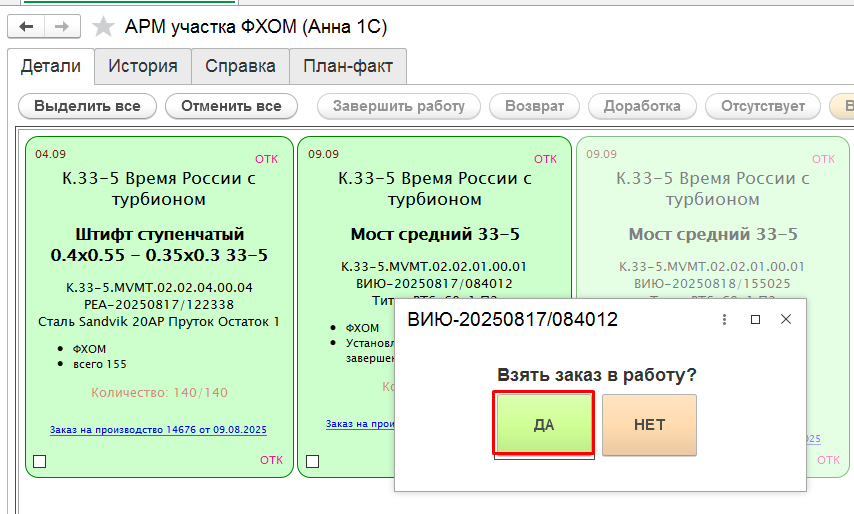The width and height of the screenshot is (854, 514).
Task: Click the Завершить работу button
Action: click(x=398, y=106)
